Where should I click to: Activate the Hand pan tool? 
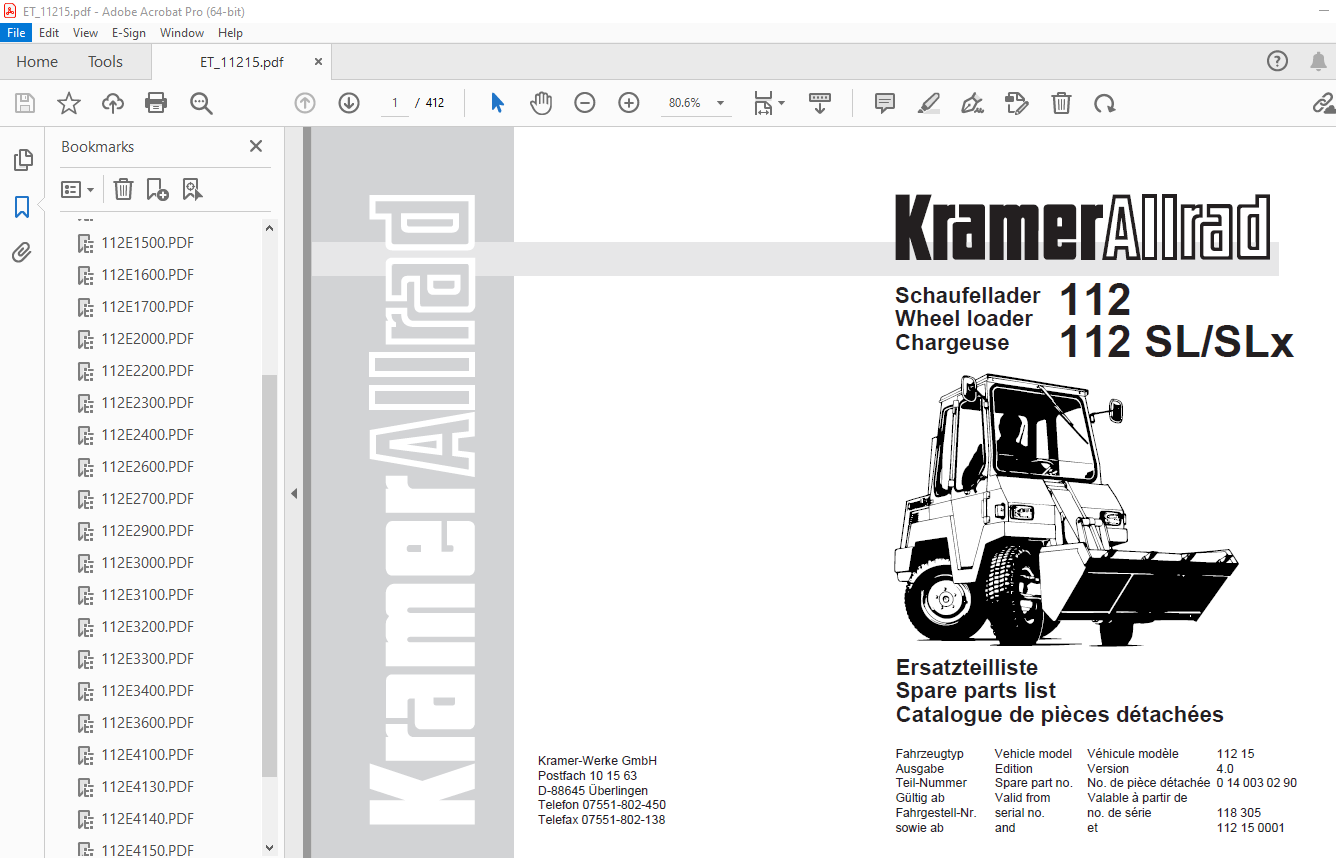tap(541, 103)
